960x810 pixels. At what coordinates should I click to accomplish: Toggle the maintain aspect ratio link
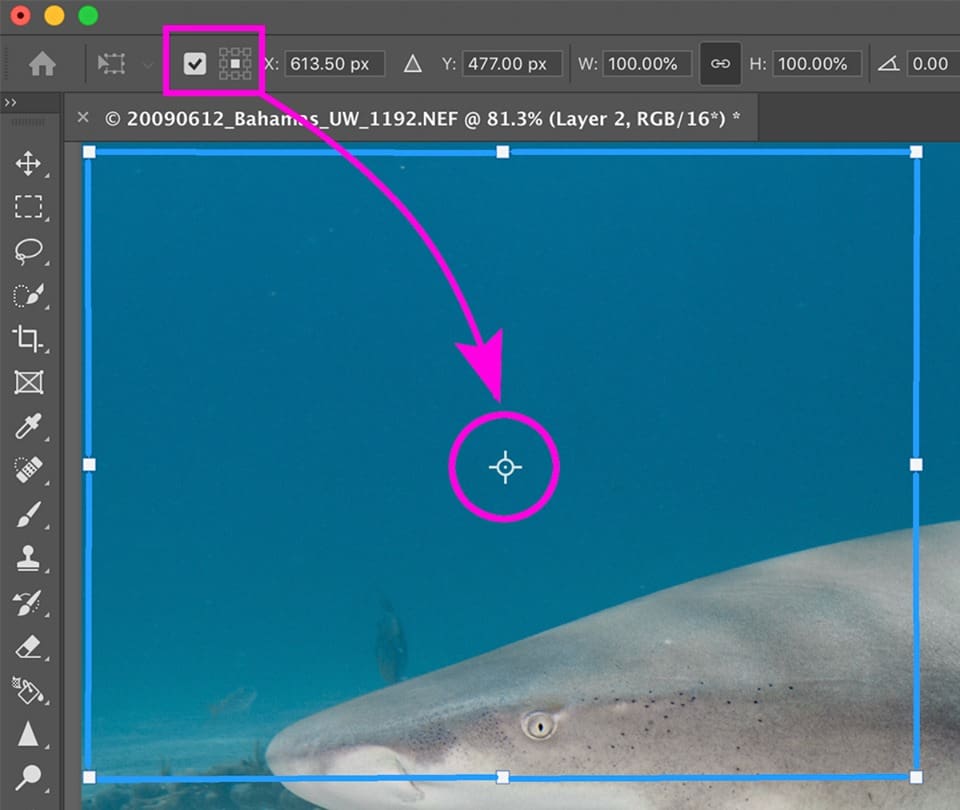tap(721, 63)
